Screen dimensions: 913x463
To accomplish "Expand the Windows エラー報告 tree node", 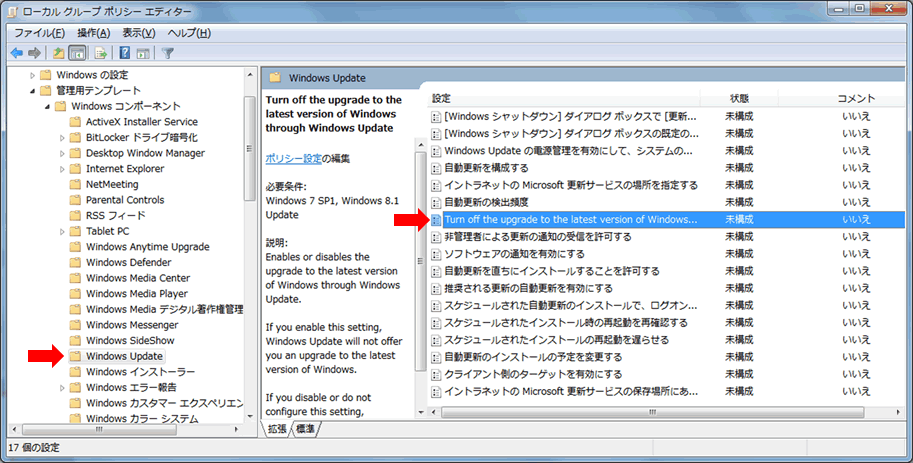I will [62, 388].
